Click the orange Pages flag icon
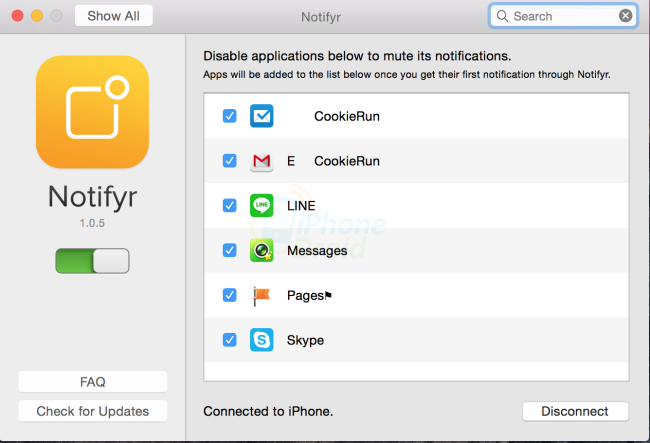 (262, 295)
